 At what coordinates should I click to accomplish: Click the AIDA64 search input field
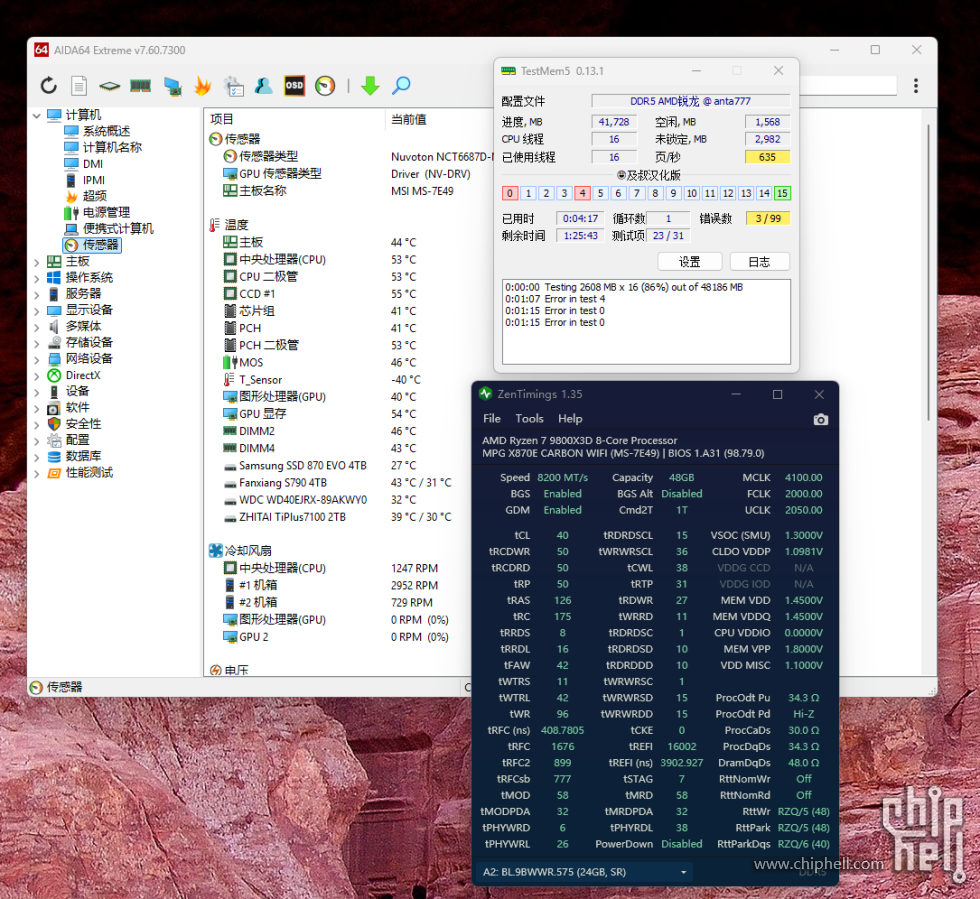pos(849,86)
